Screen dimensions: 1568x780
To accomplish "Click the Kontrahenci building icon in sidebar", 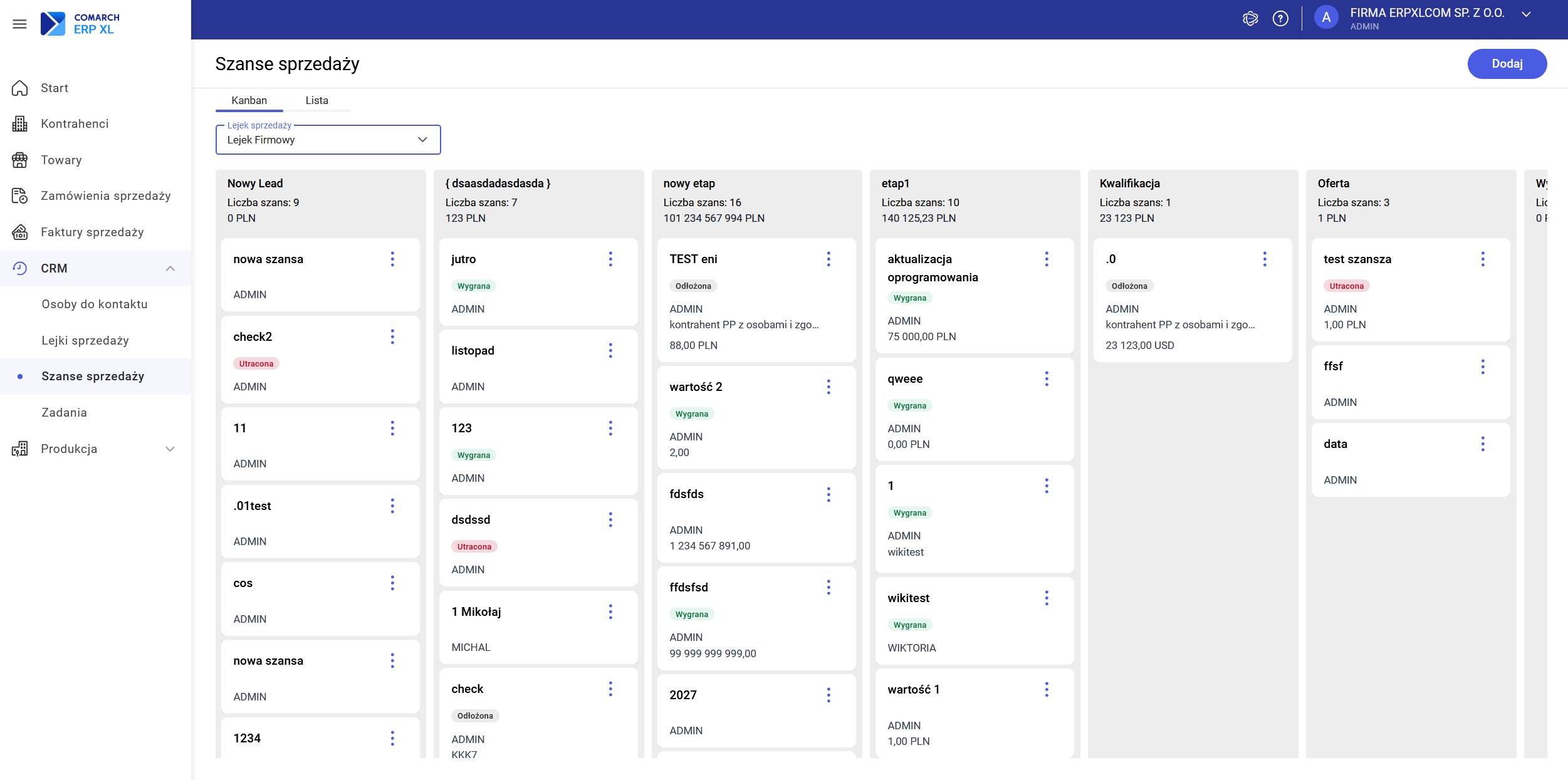I will click(20, 124).
